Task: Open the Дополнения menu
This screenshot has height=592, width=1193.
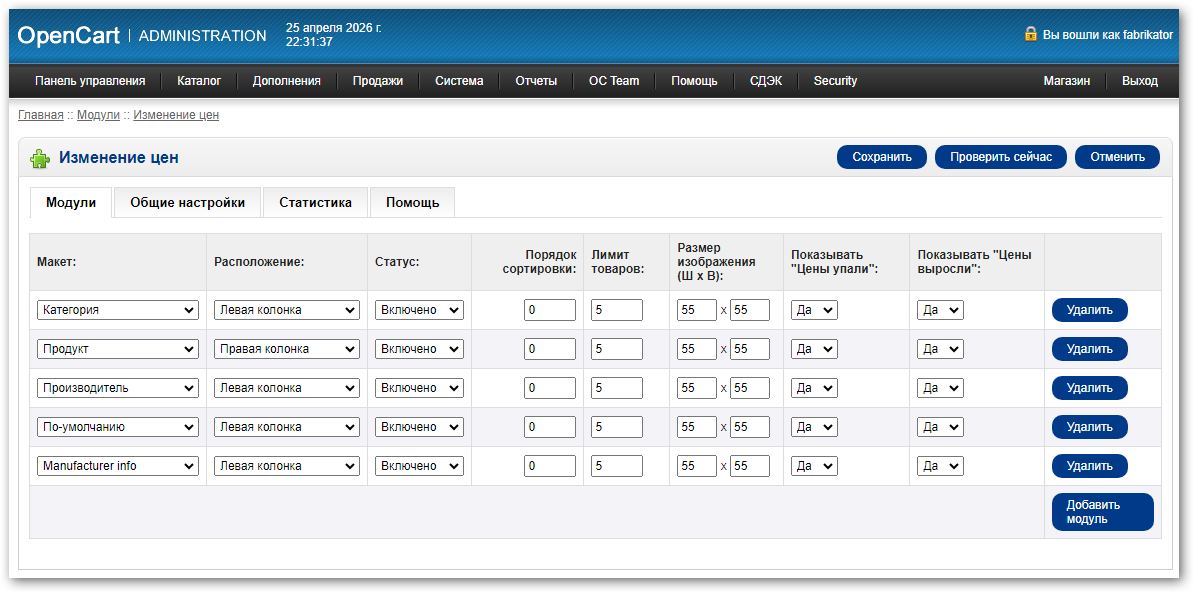Action: 287,81
